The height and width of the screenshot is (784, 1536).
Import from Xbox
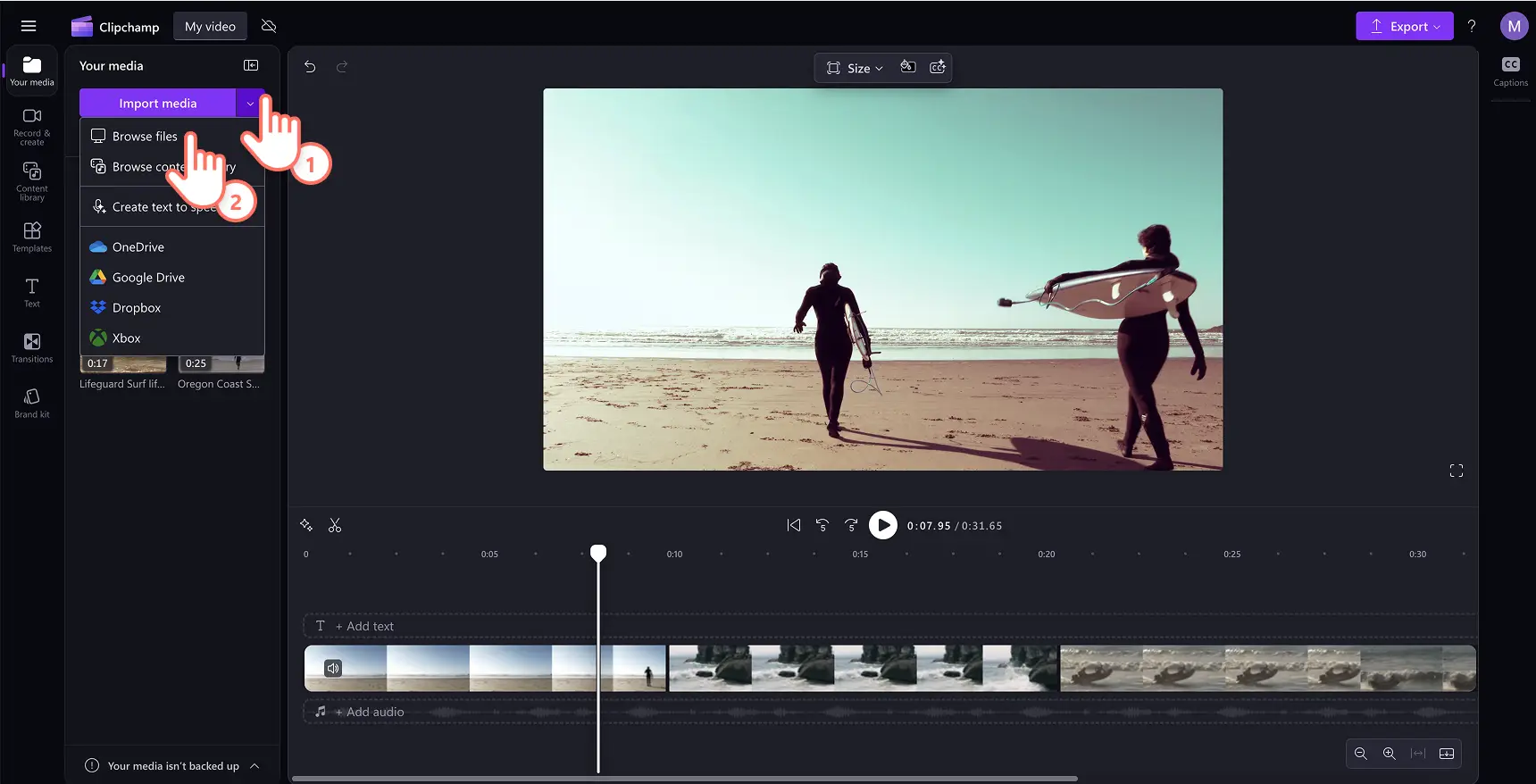[172, 338]
